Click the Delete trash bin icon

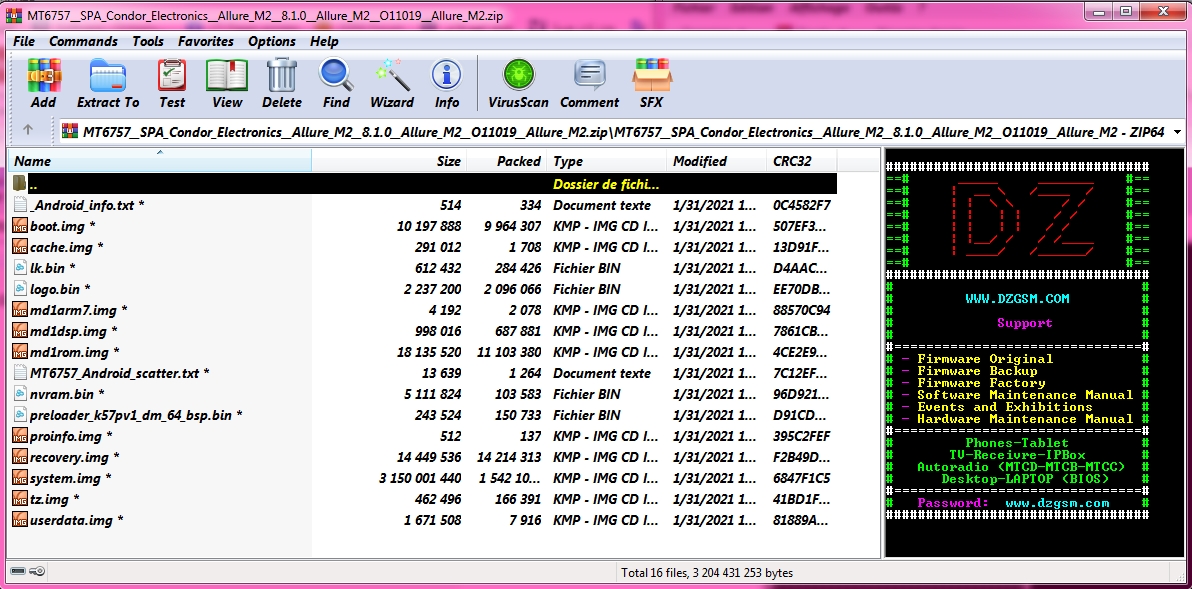(x=282, y=83)
